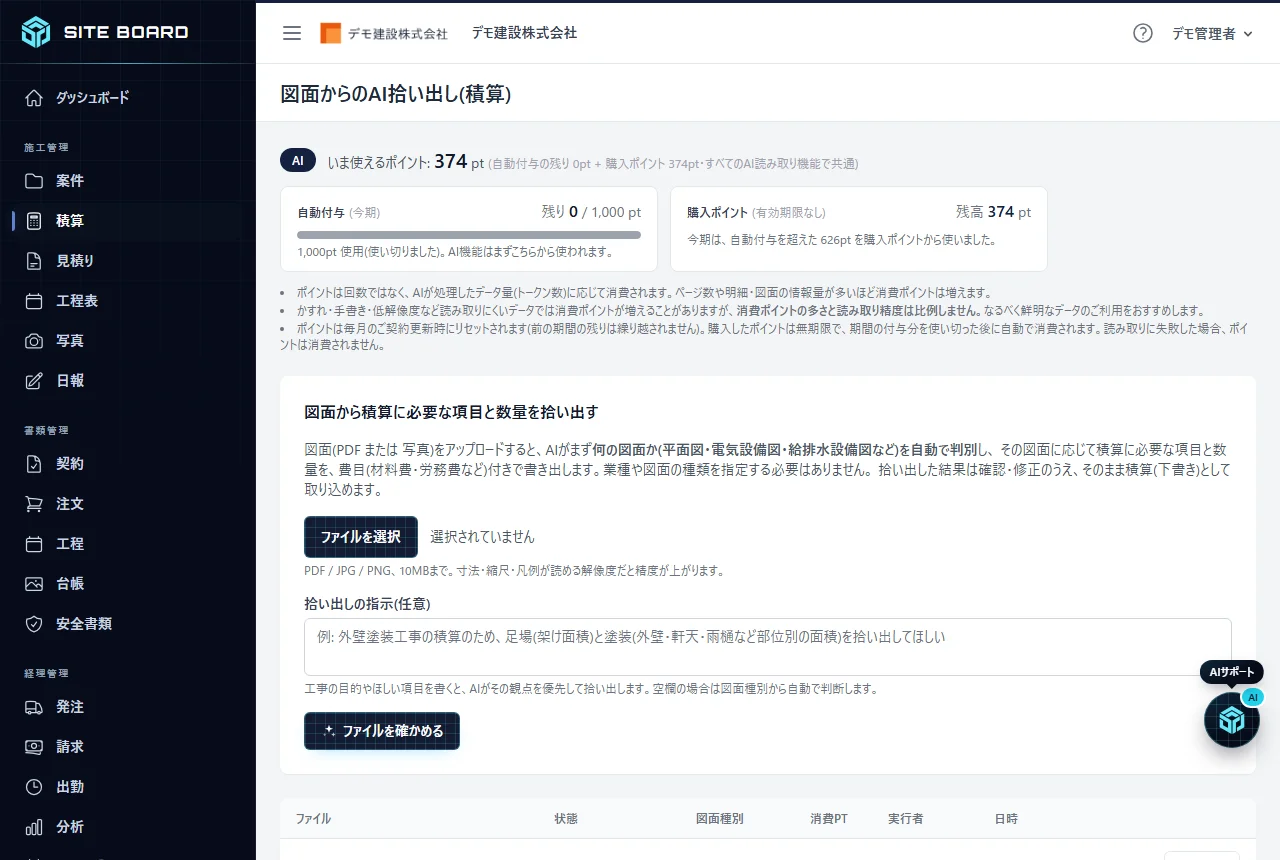The width and height of the screenshot is (1280, 860).
Task: Click the 案件 folder icon
Action: click(34, 181)
